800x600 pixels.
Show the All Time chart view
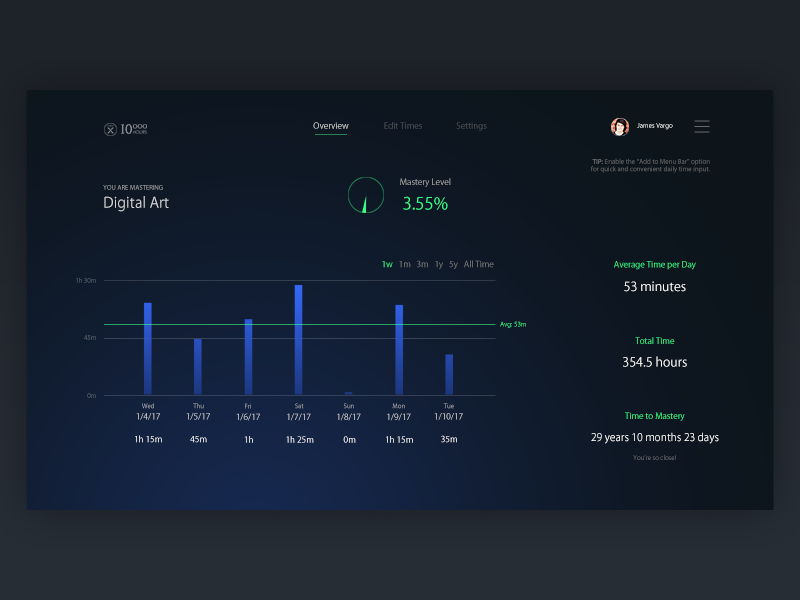tap(477, 264)
